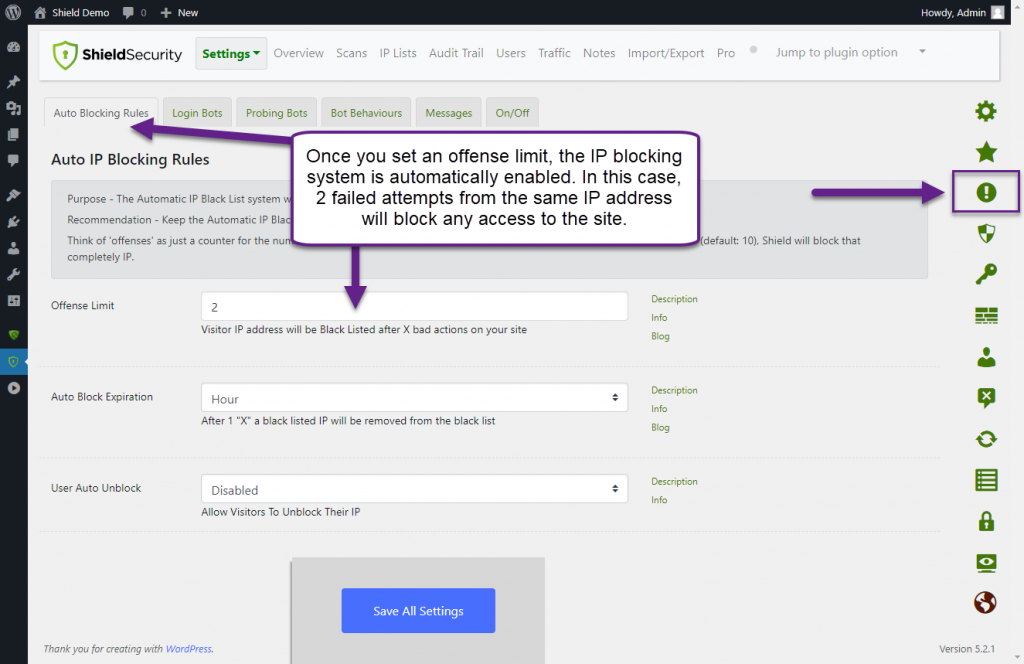Open Pro in plugin navigation
Screen dimensions: 1024x664
726,53
